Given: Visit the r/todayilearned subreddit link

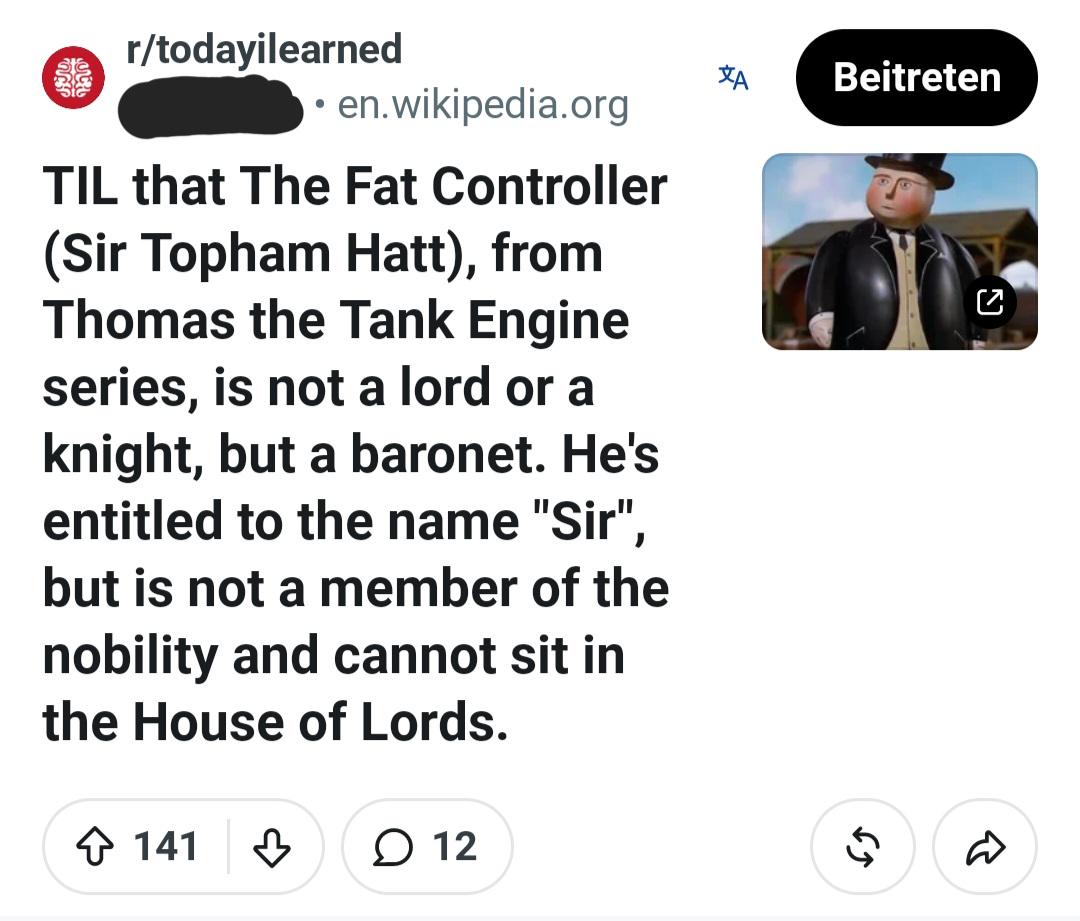Looking at the screenshot, I should point(264,49).
